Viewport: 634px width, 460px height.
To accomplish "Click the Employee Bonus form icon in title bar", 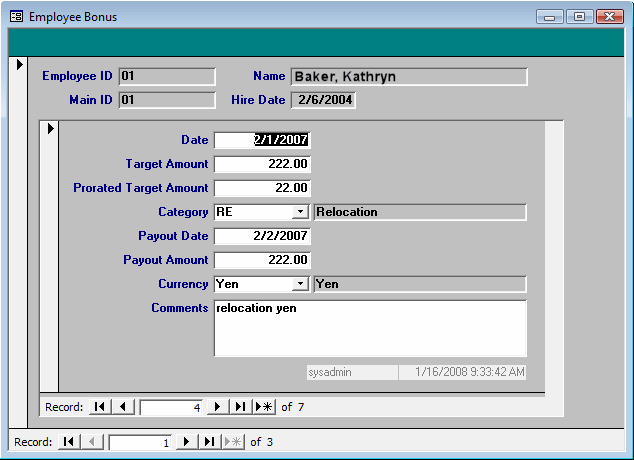I will pyautogui.click(x=16, y=17).
